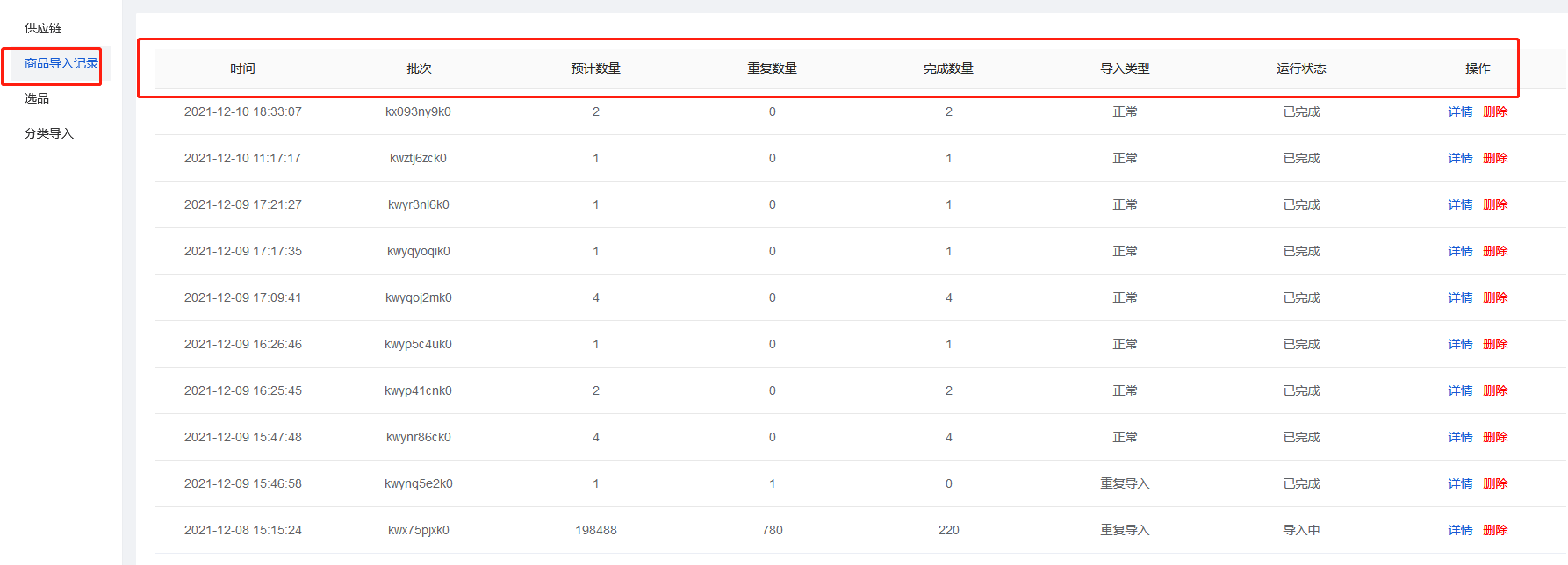The width and height of the screenshot is (1568, 565).
Task: Click batch code kwyqyoqik0
Action: [419, 251]
